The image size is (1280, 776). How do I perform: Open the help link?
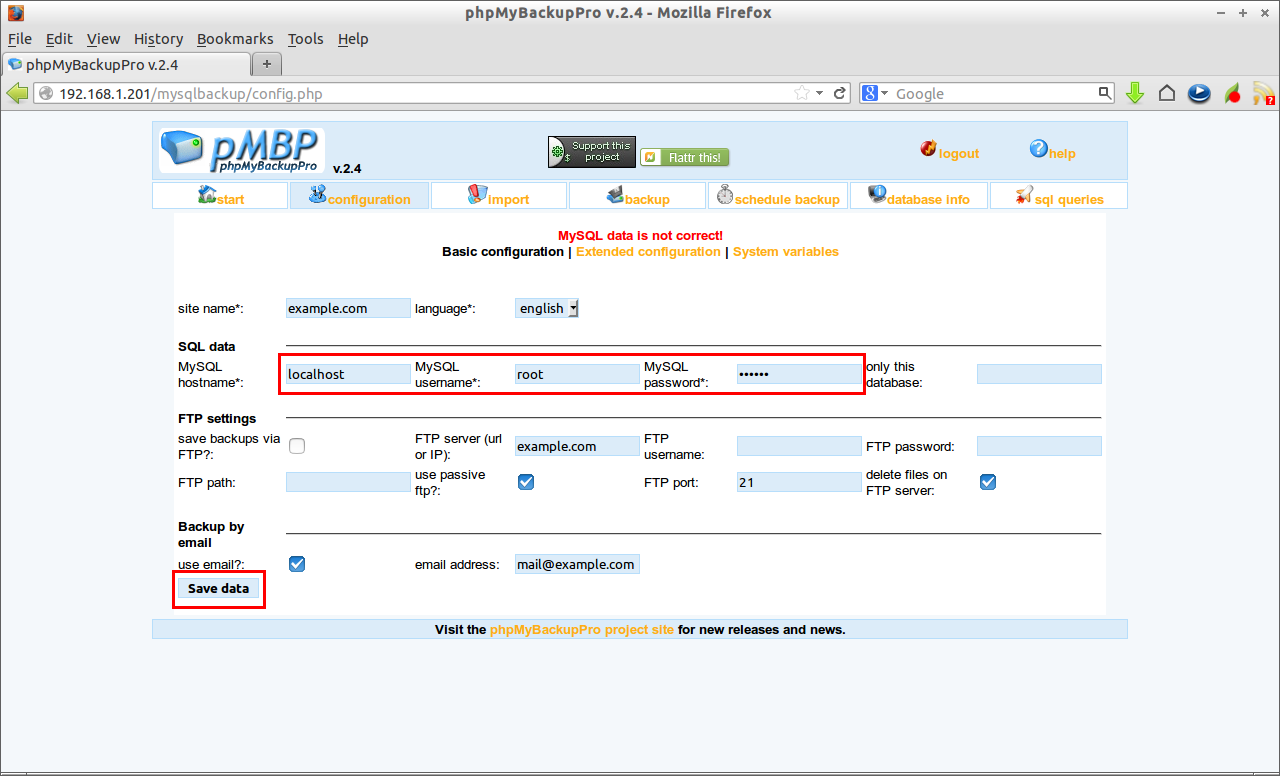[x=1053, y=151]
